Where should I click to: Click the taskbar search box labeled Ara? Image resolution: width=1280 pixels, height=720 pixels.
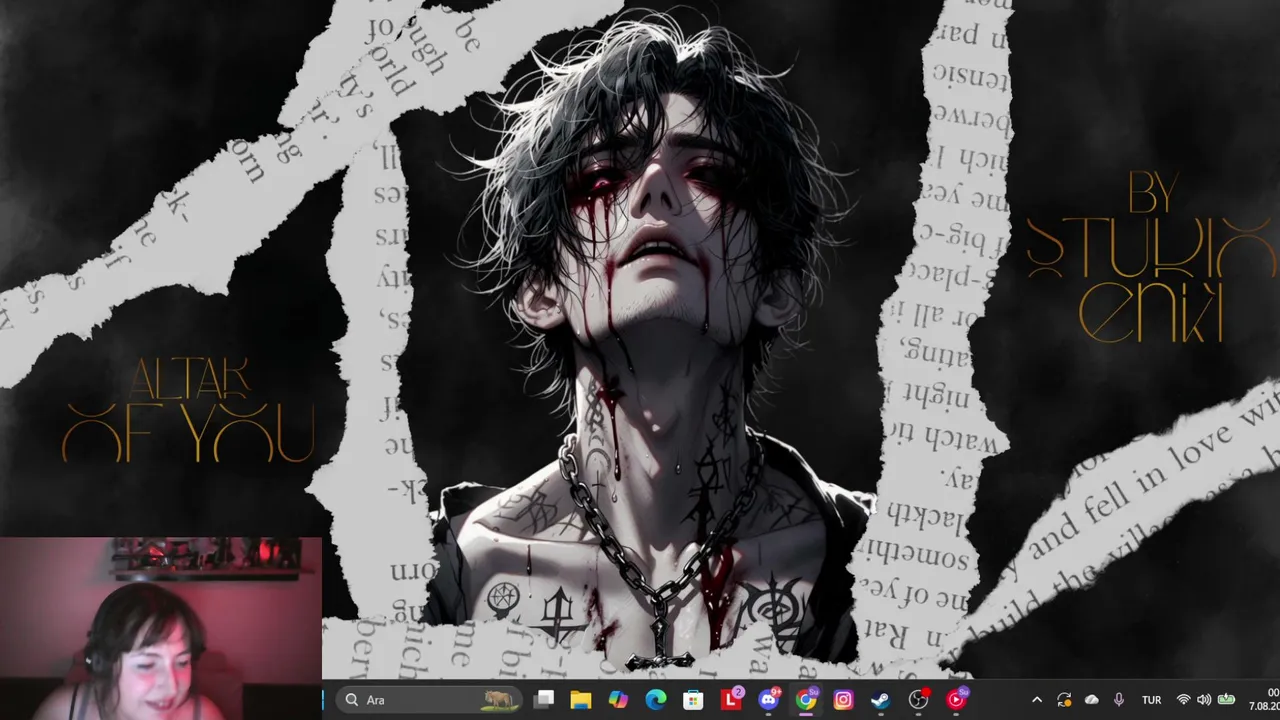[x=427, y=700]
